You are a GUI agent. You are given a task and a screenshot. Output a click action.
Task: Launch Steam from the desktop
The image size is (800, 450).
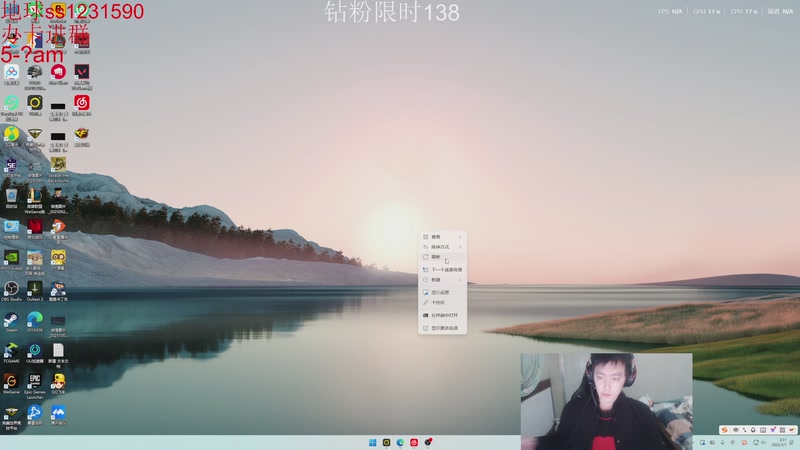(11, 320)
